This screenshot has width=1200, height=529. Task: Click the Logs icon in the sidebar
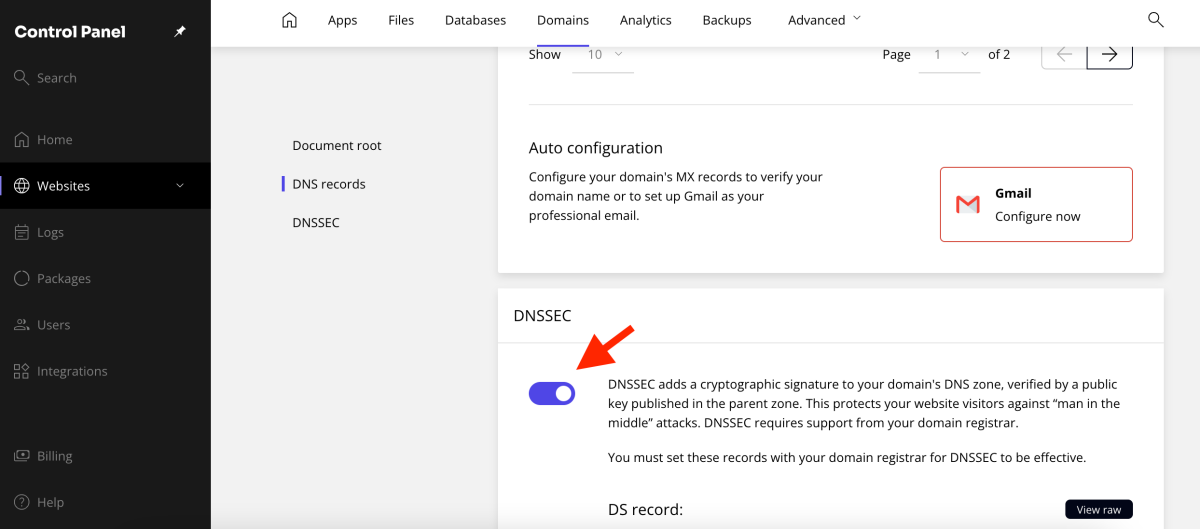(x=21, y=232)
